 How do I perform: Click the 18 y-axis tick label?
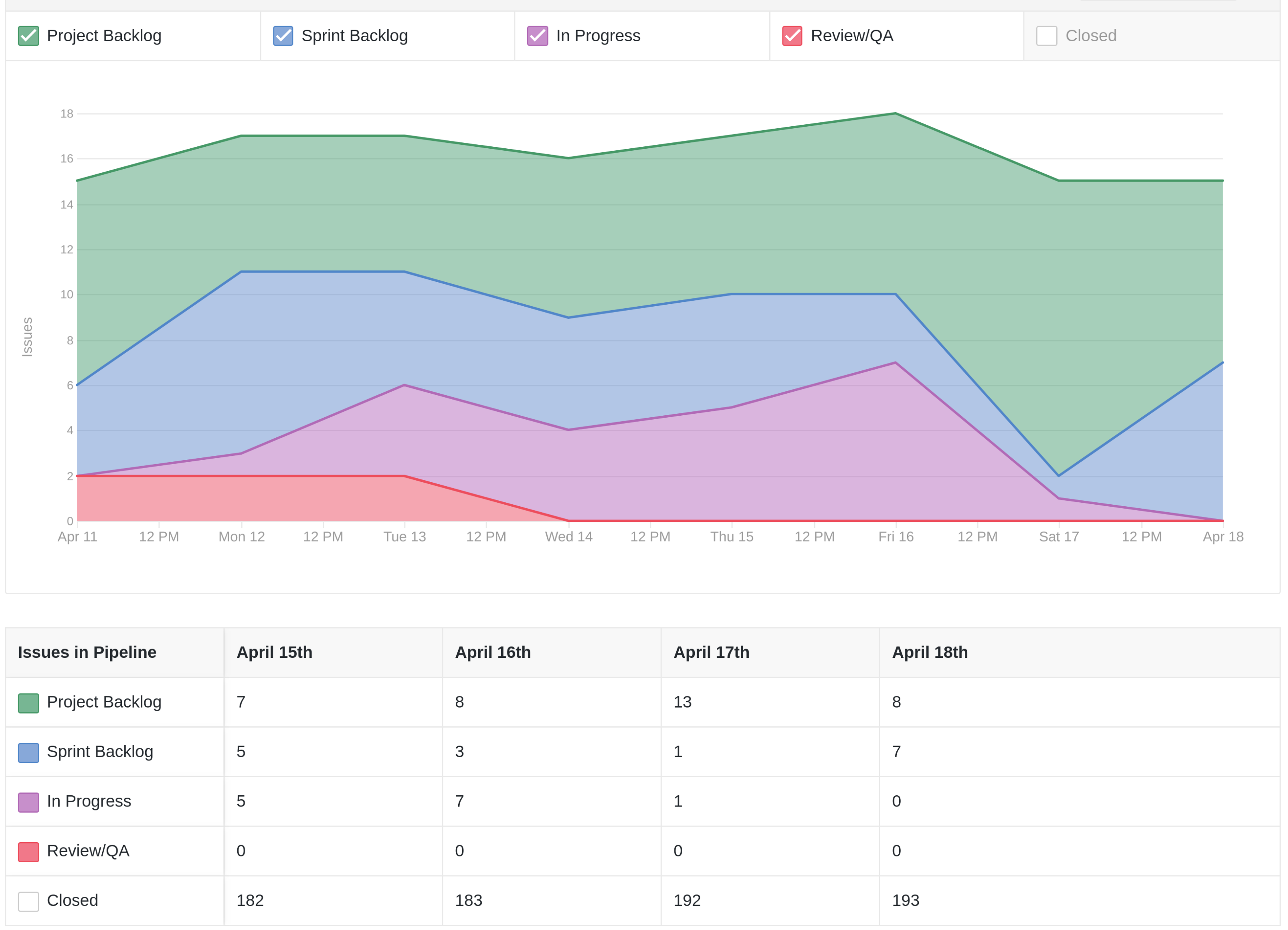click(67, 113)
